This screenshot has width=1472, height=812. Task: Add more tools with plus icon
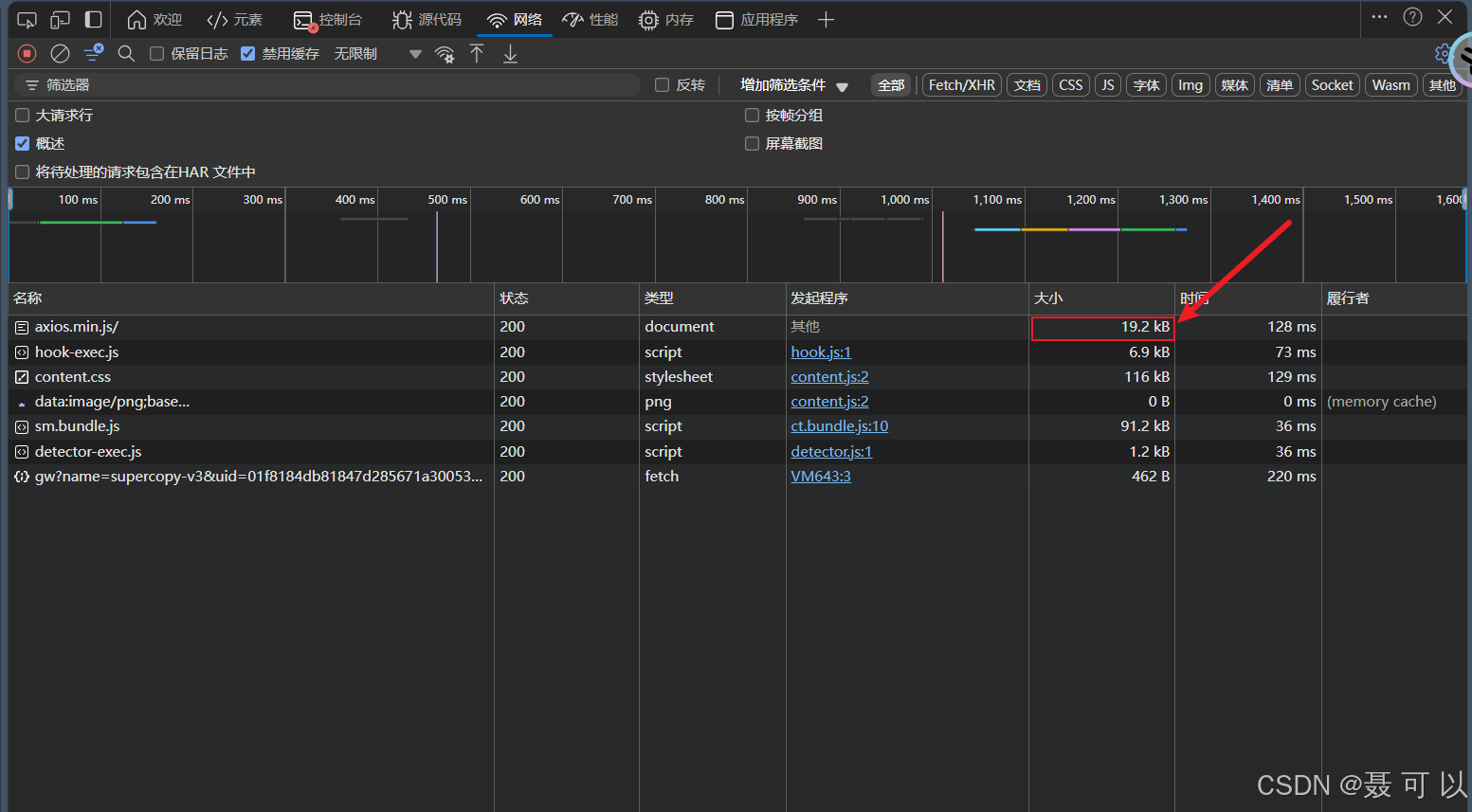click(x=826, y=20)
